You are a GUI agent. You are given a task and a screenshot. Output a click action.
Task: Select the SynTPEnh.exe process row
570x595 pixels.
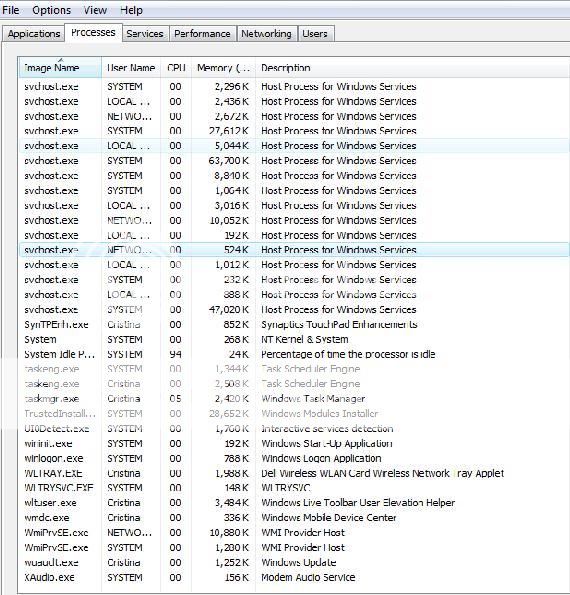click(x=294, y=324)
